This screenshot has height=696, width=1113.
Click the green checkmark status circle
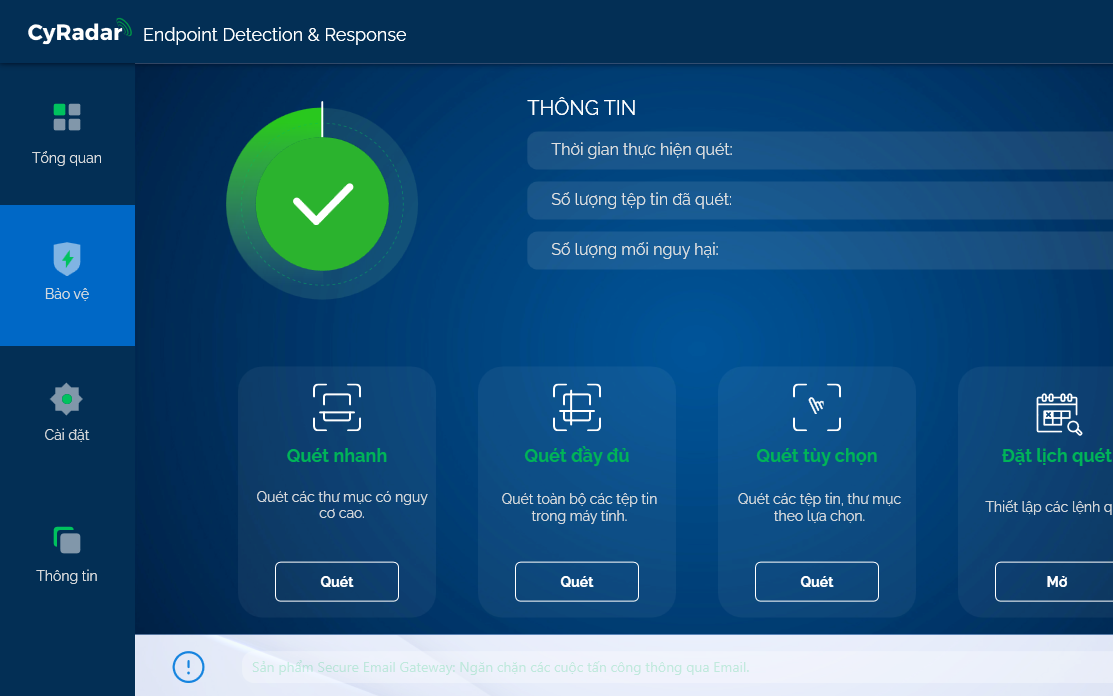[x=322, y=204]
